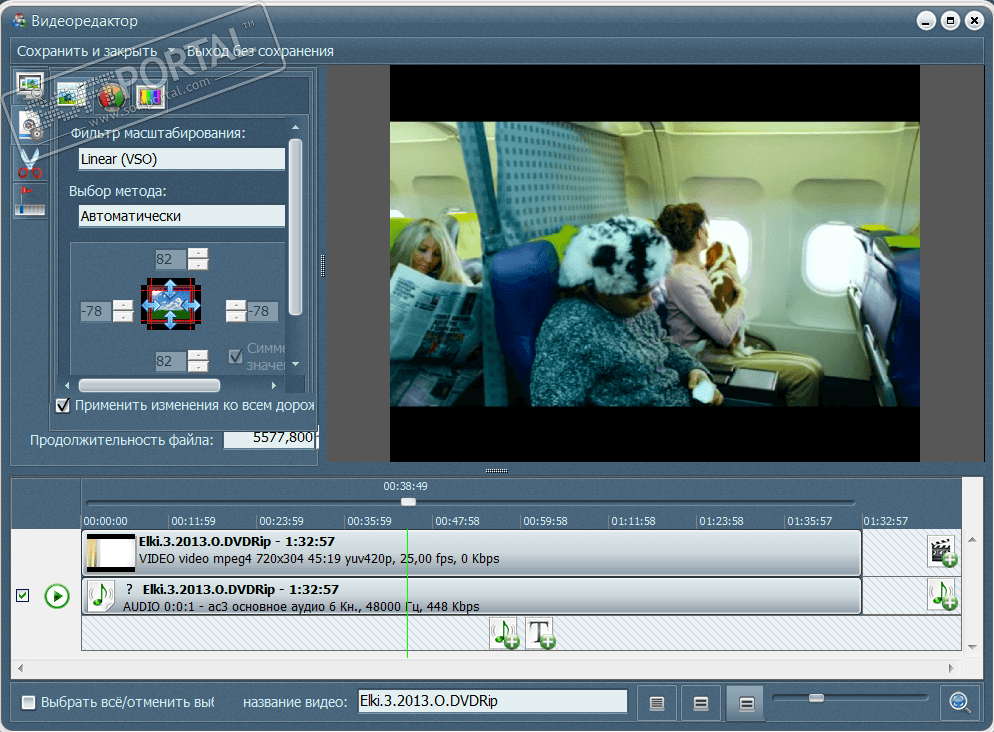Viewport: 994px width, 732px height.
Task: Open the 'Фильтр масштабирования' Linear (VSO) dropdown
Action: pyautogui.click(x=182, y=159)
